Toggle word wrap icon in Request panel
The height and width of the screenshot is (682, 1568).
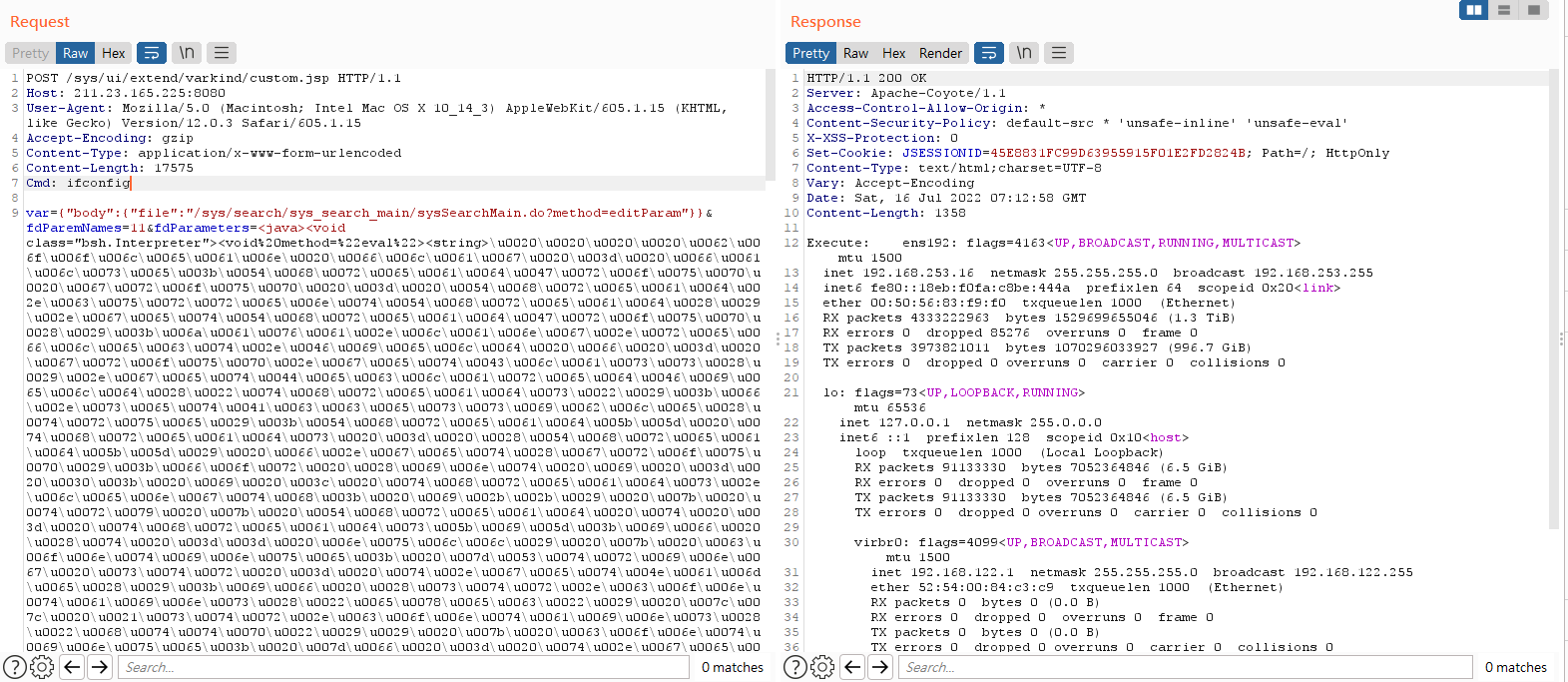coord(152,53)
